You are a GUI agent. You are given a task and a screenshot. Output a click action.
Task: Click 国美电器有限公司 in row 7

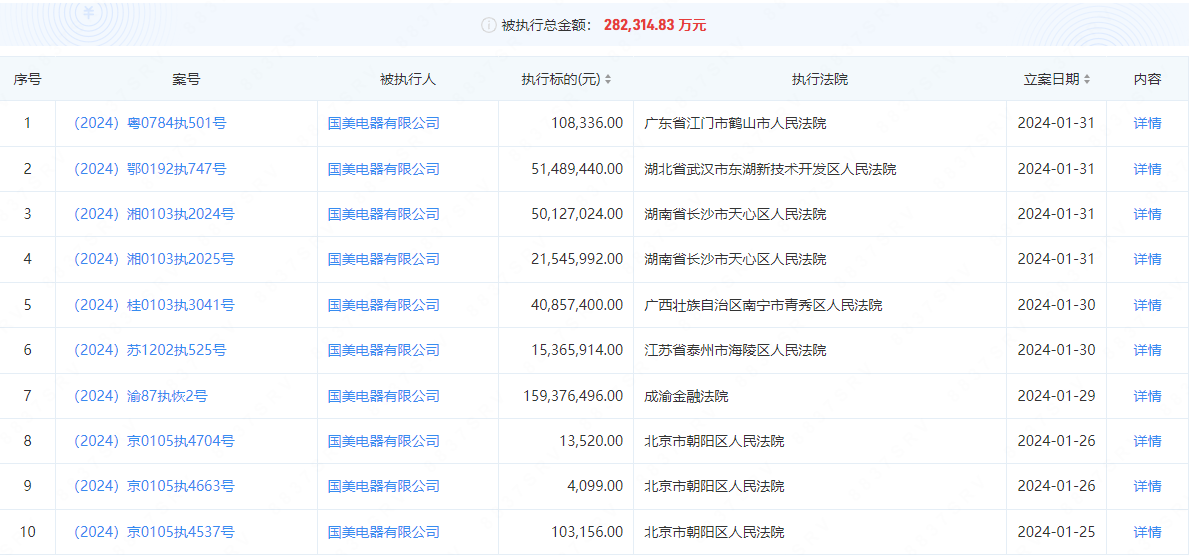point(384,396)
